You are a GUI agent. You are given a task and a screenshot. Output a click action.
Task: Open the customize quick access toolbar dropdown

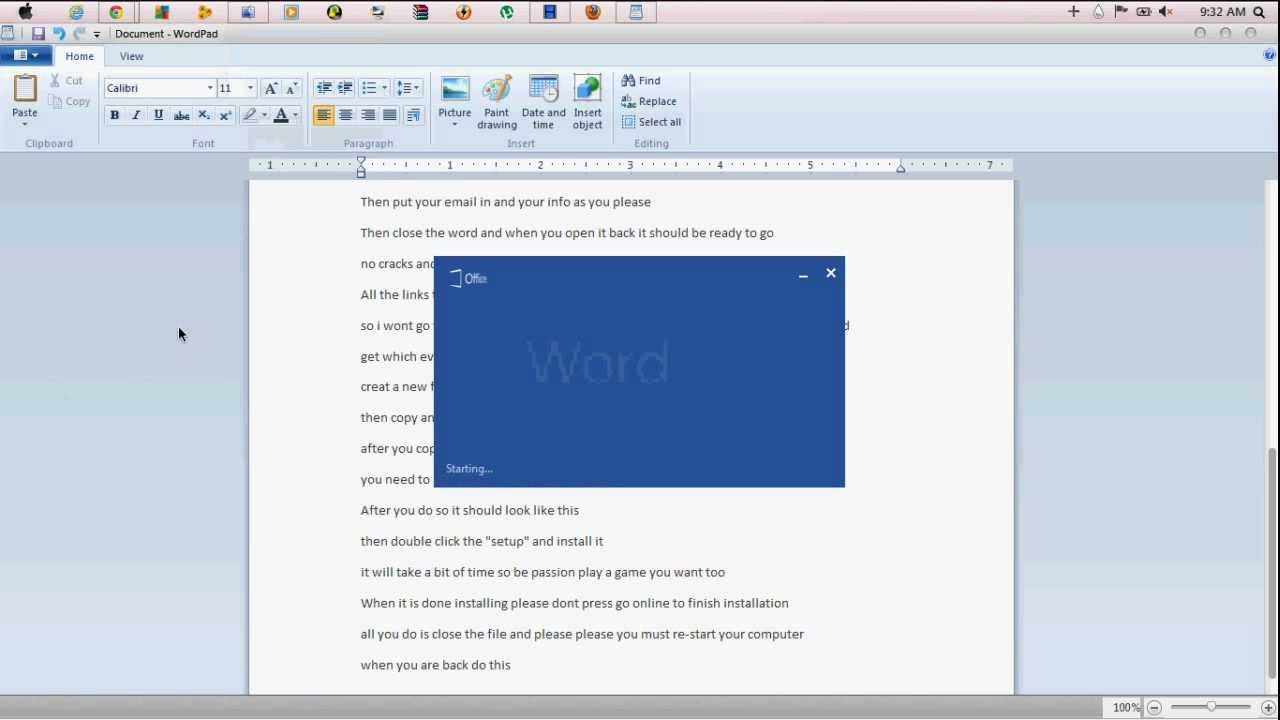pos(97,35)
